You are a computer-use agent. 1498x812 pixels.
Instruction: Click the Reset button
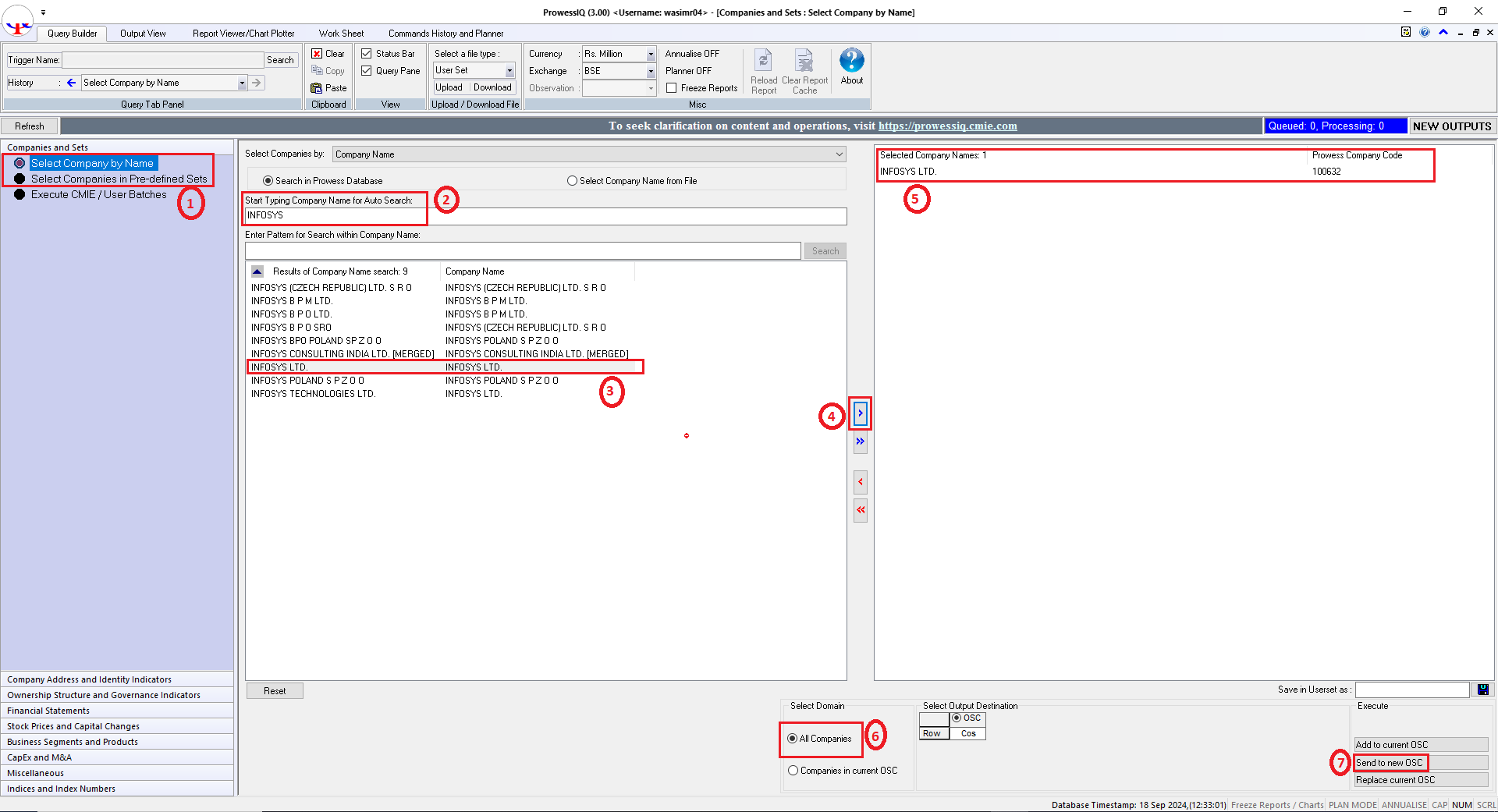coord(275,691)
